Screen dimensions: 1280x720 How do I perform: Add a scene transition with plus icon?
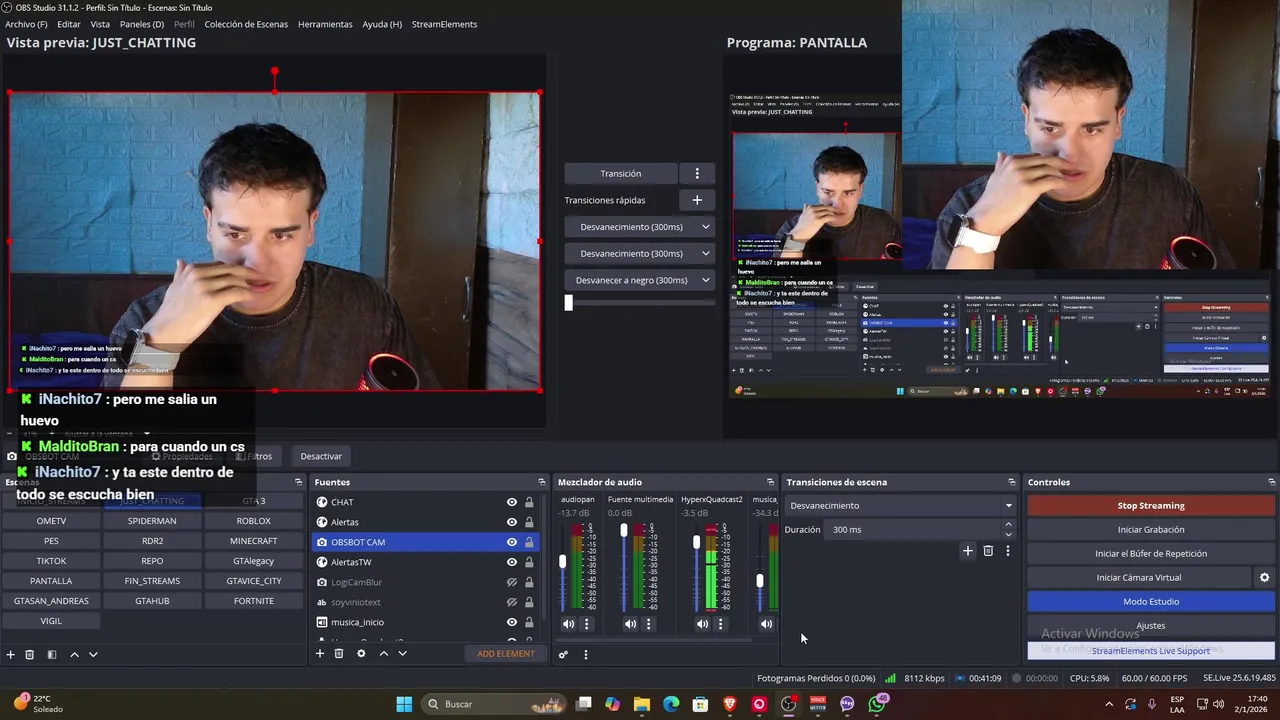click(967, 550)
